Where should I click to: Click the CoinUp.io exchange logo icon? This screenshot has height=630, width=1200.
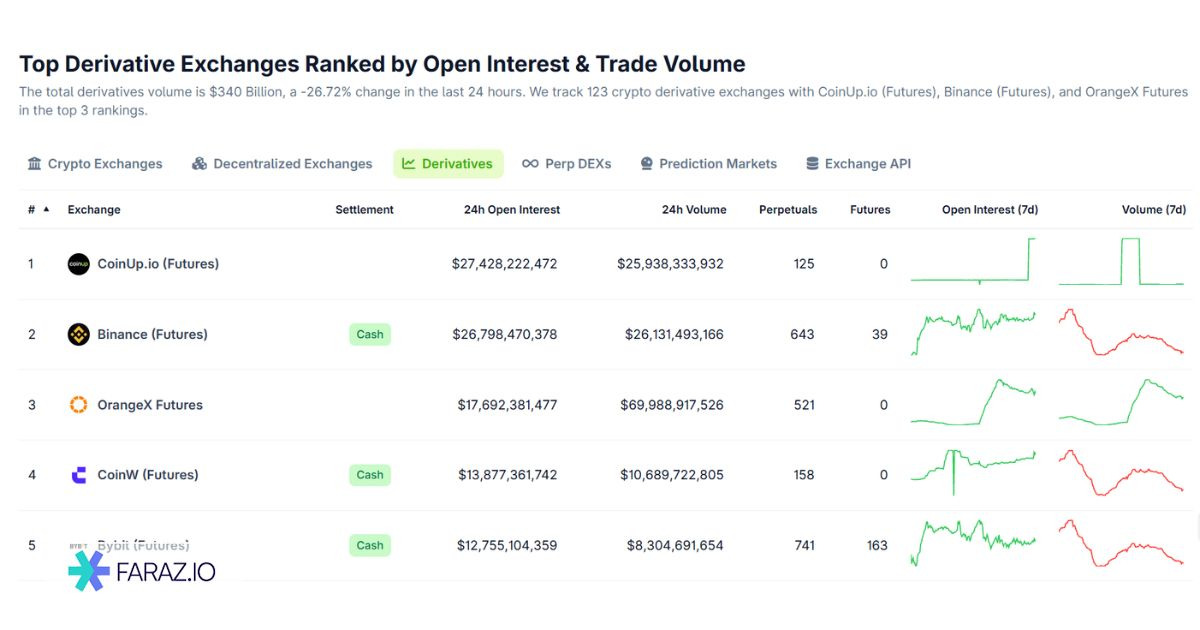coord(78,264)
